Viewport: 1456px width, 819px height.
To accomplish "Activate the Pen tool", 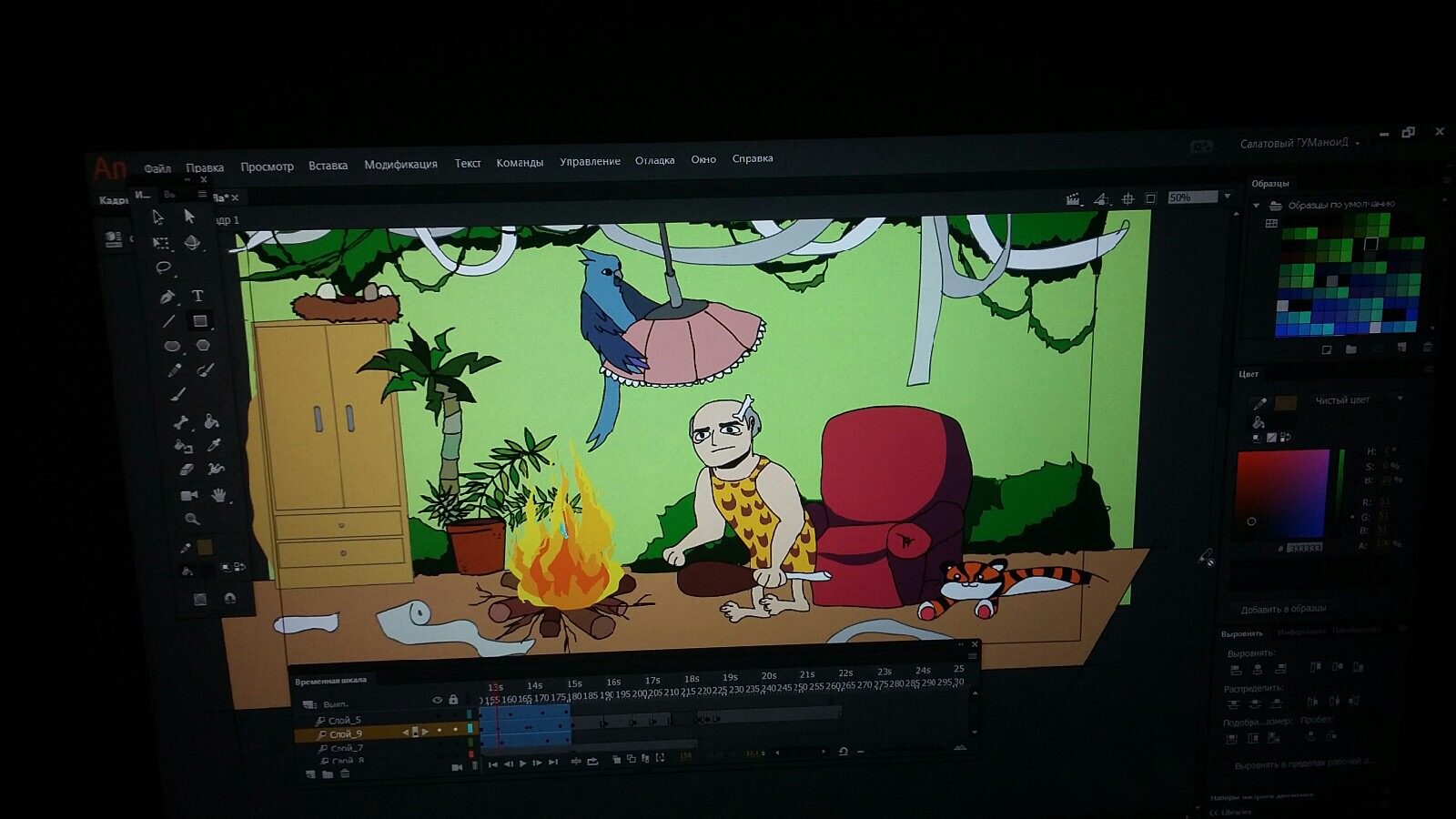I will click(x=167, y=297).
